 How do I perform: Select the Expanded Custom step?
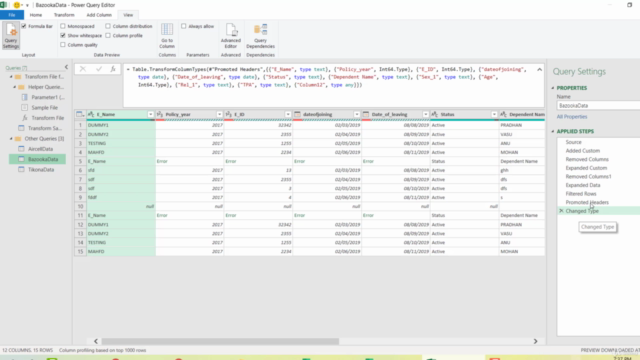(x=586, y=168)
